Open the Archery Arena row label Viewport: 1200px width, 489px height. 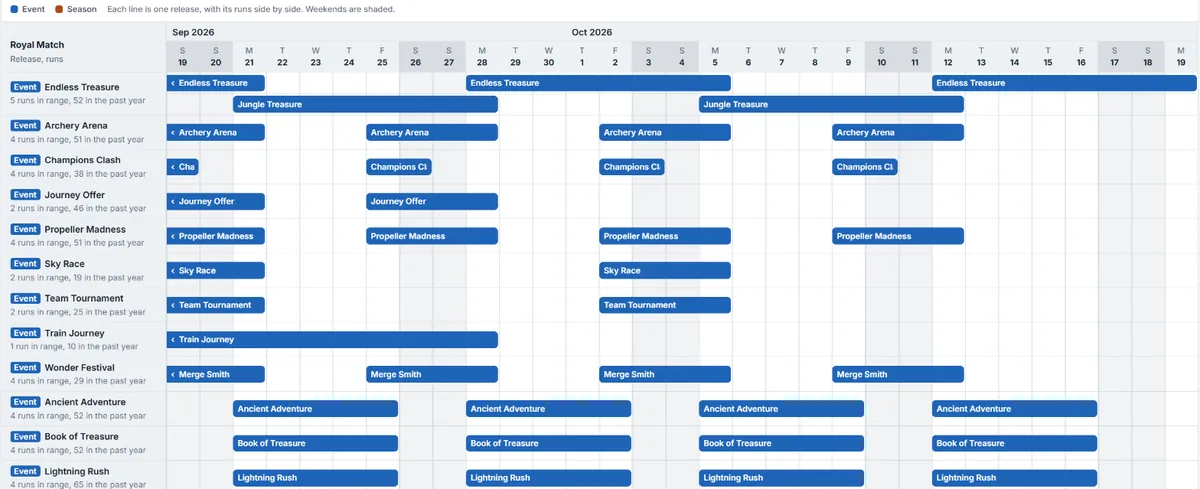(76, 126)
